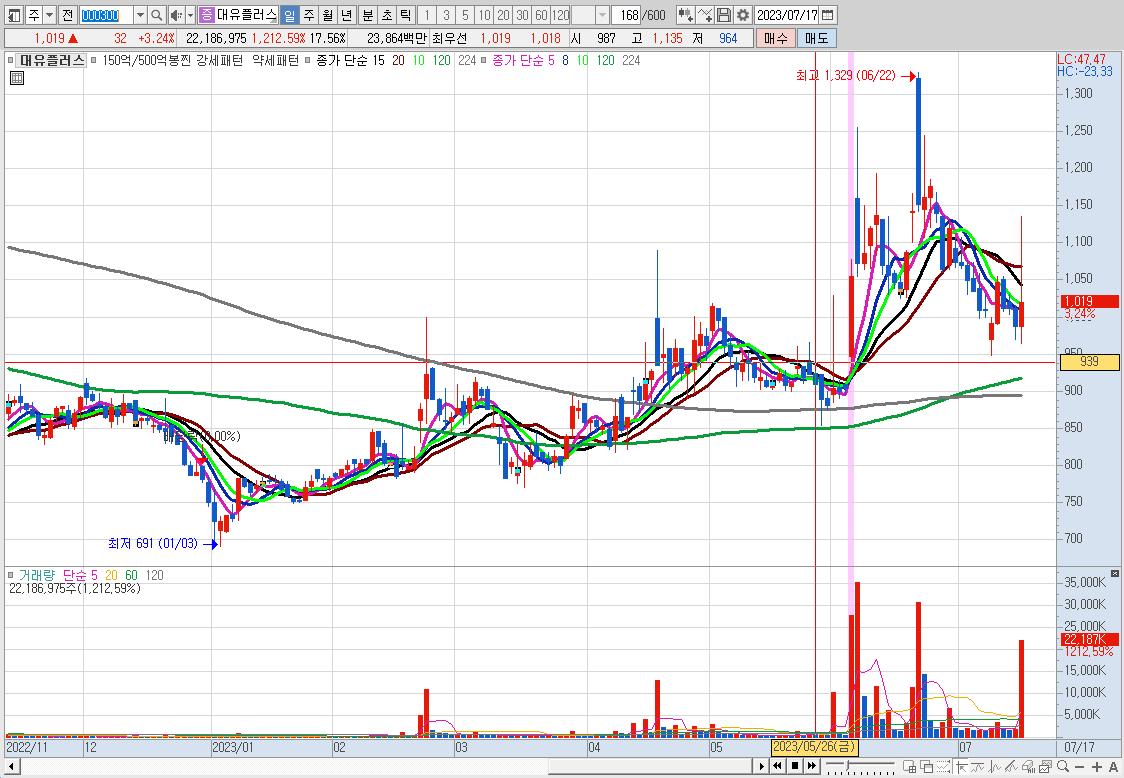Open the speaker options dropdown arrow
The height and width of the screenshot is (778, 1124).
coord(190,14)
